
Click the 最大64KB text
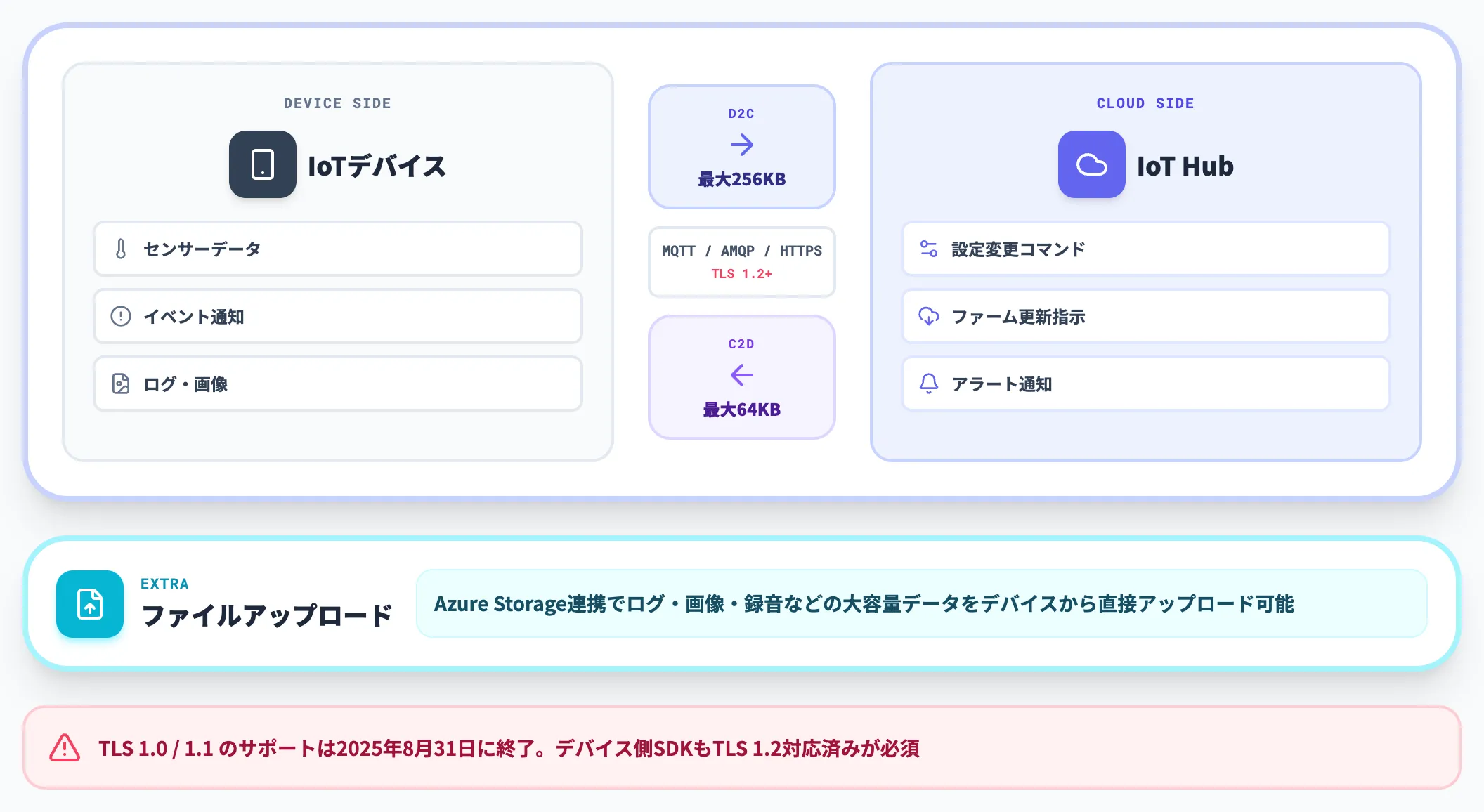[742, 410]
